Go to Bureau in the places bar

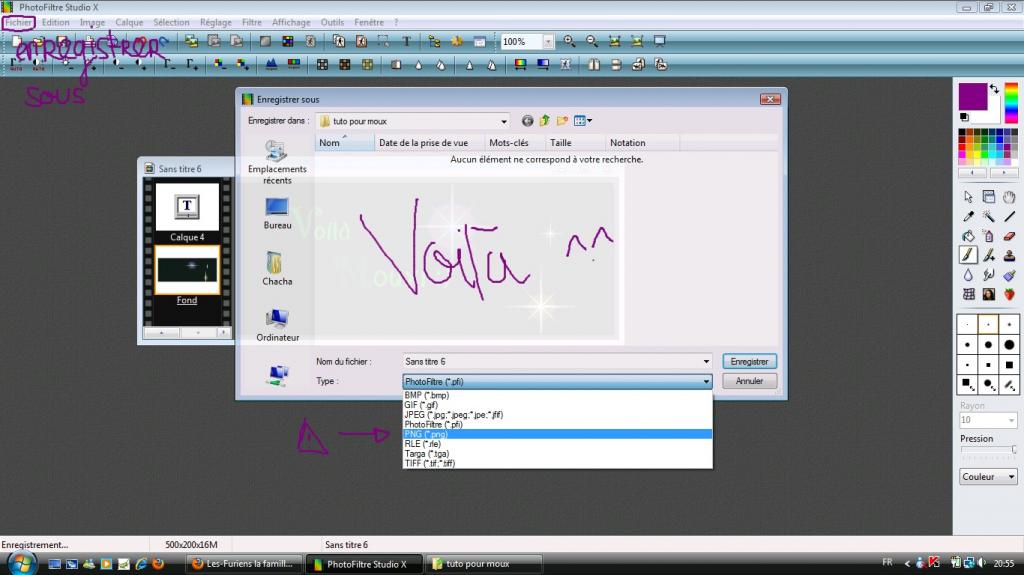tap(277, 214)
